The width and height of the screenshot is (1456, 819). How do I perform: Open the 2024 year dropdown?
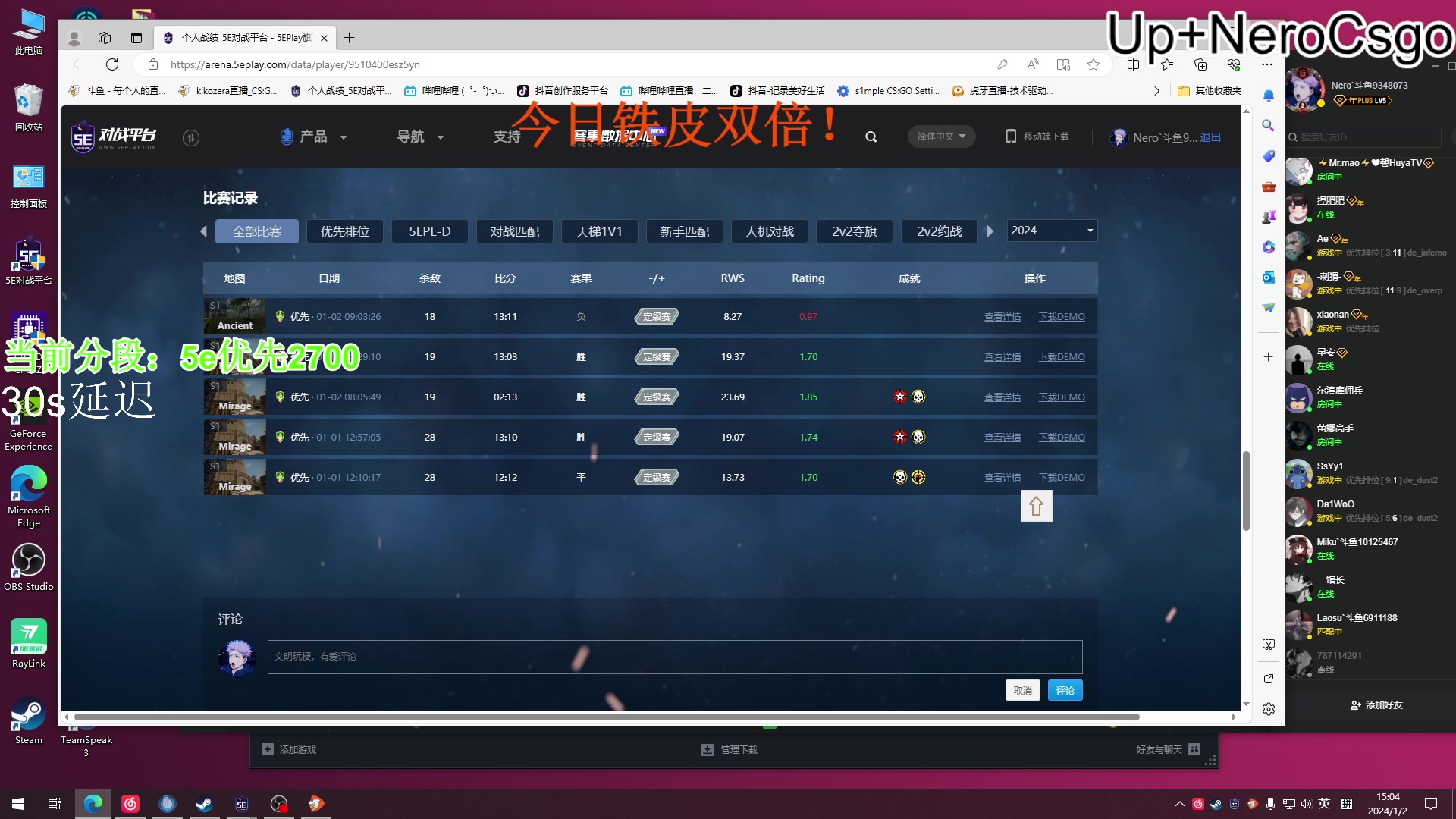coord(1052,231)
